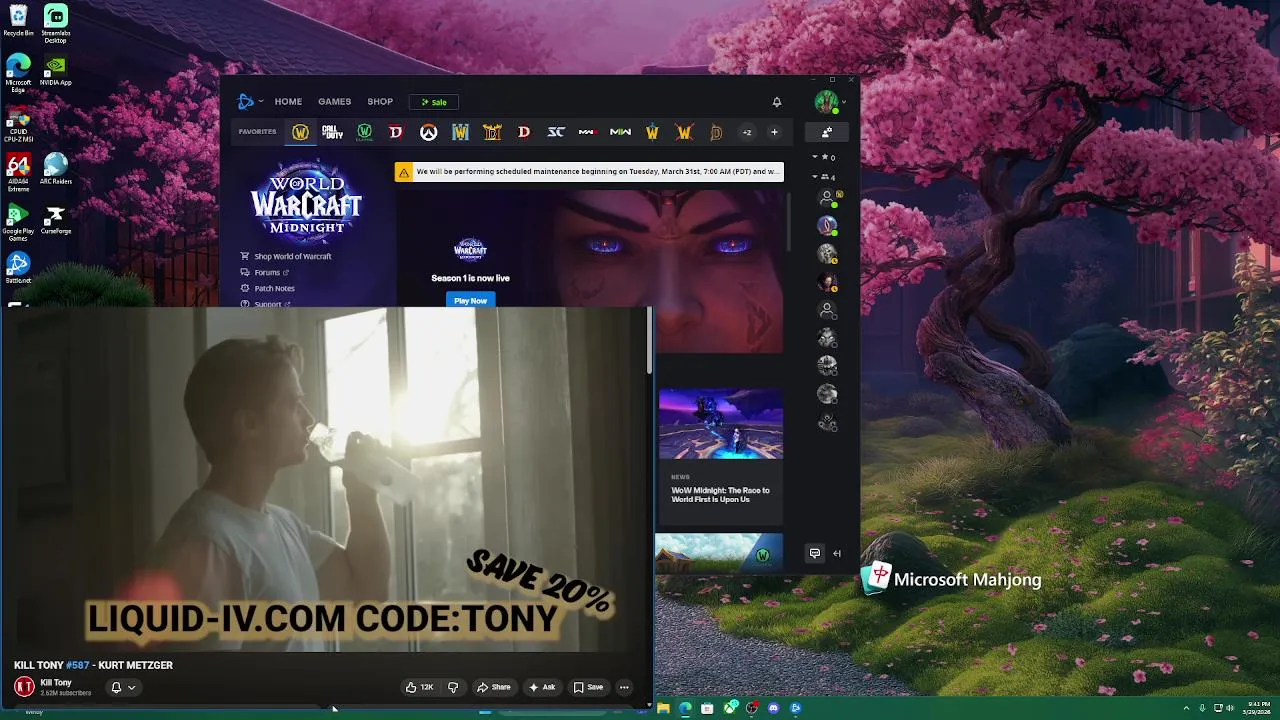Click the Microsoft Mahjong overlay label
The width and height of the screenshot is (1280, 720).
[953, 579]
